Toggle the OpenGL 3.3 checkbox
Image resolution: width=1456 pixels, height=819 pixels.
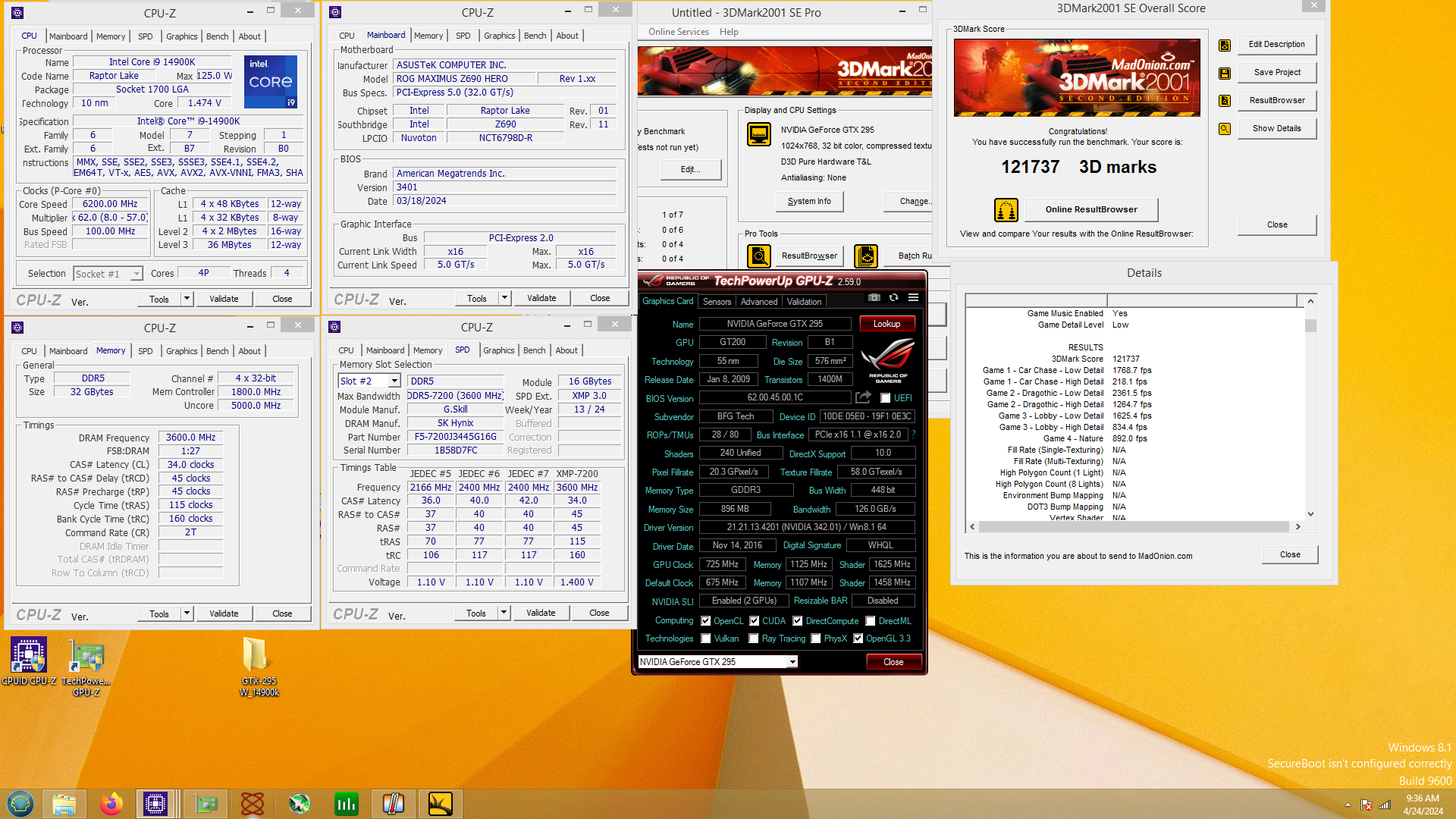858,639
